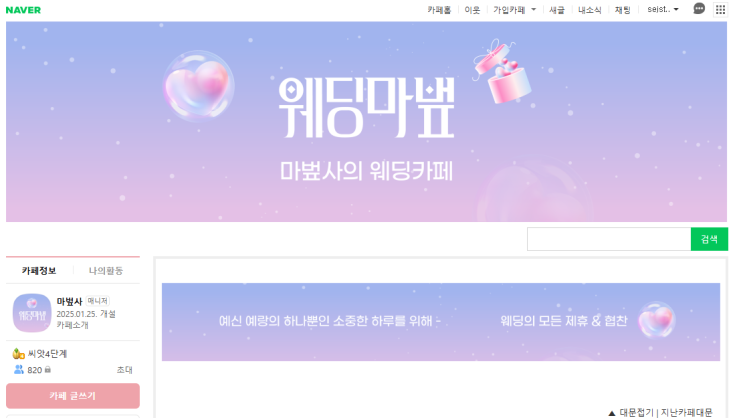Click the members icon beside 820
Image resolution: width=743 pixels, height=418 pixels.
coord(19,369)
